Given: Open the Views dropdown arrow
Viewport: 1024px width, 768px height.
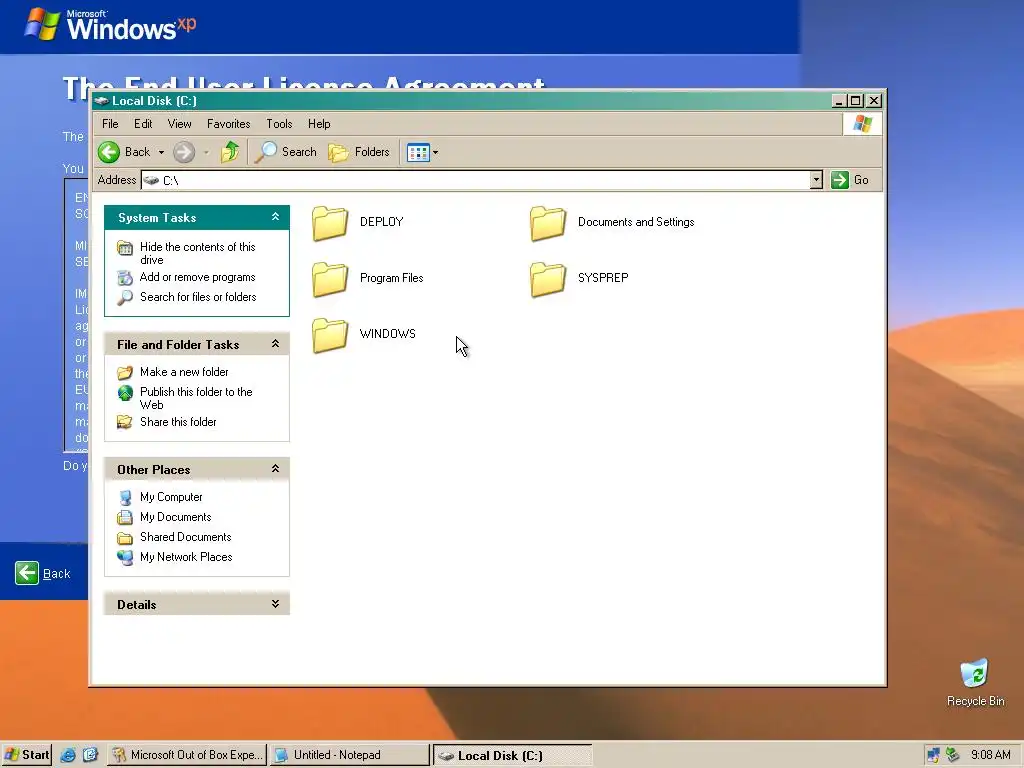Looking at the screenshot, I should pyautogui.click(x=436, y=153).
